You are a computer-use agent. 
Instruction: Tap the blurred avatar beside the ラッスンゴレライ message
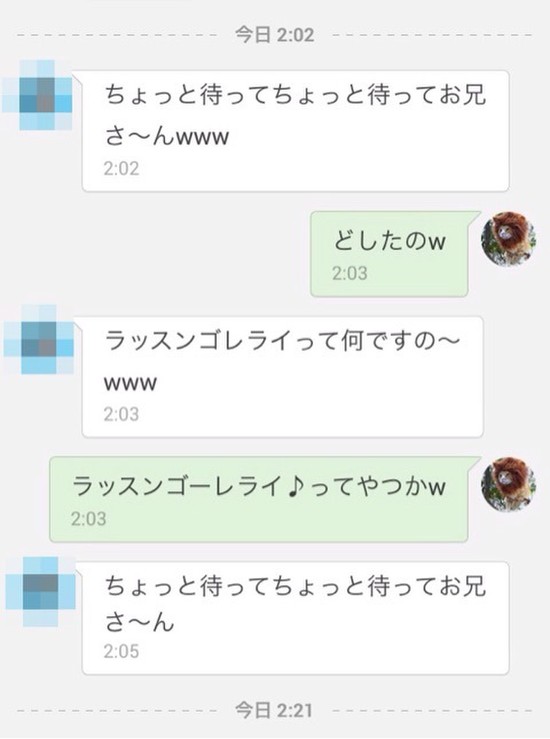tap(39, 339)
